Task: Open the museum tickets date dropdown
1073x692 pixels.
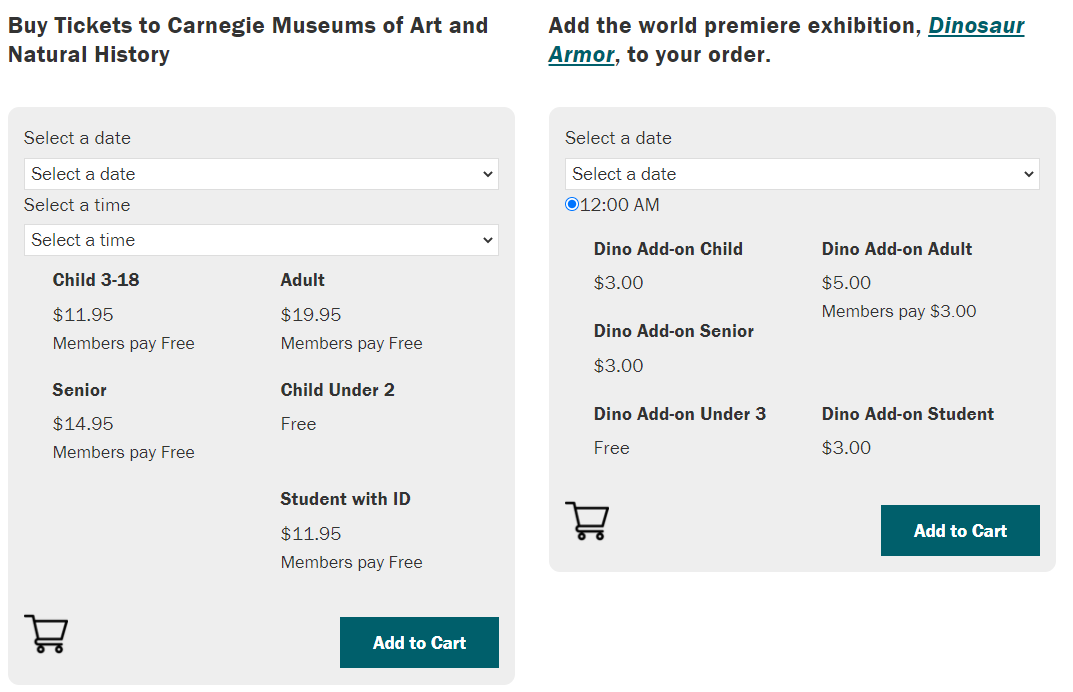Action: point(261,174)
